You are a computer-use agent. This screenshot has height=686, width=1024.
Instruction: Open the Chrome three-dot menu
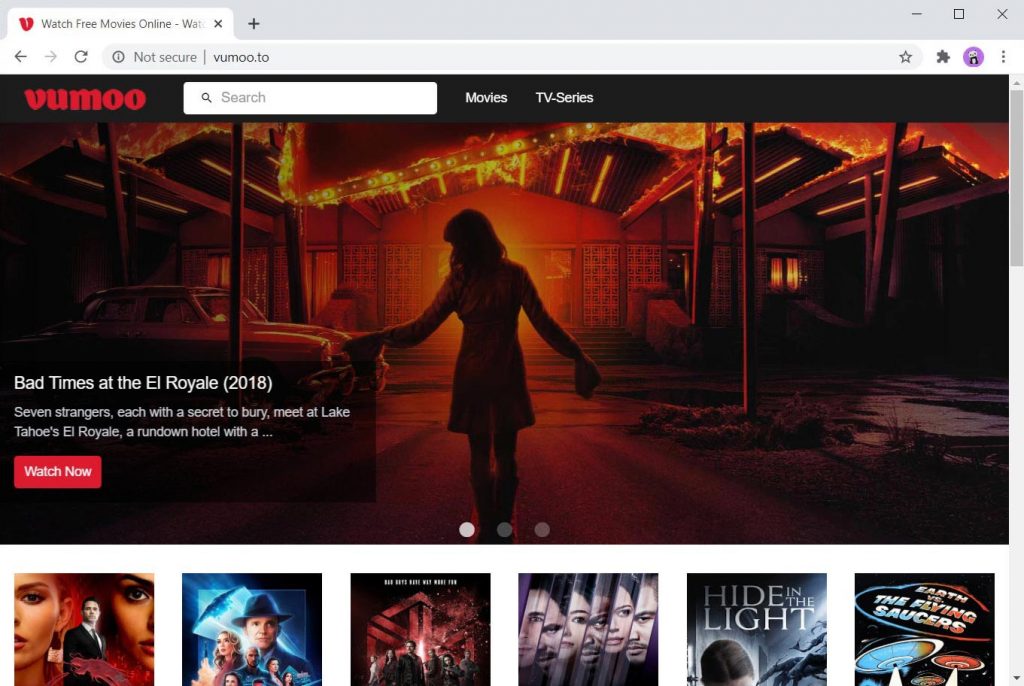[1003, 57]
